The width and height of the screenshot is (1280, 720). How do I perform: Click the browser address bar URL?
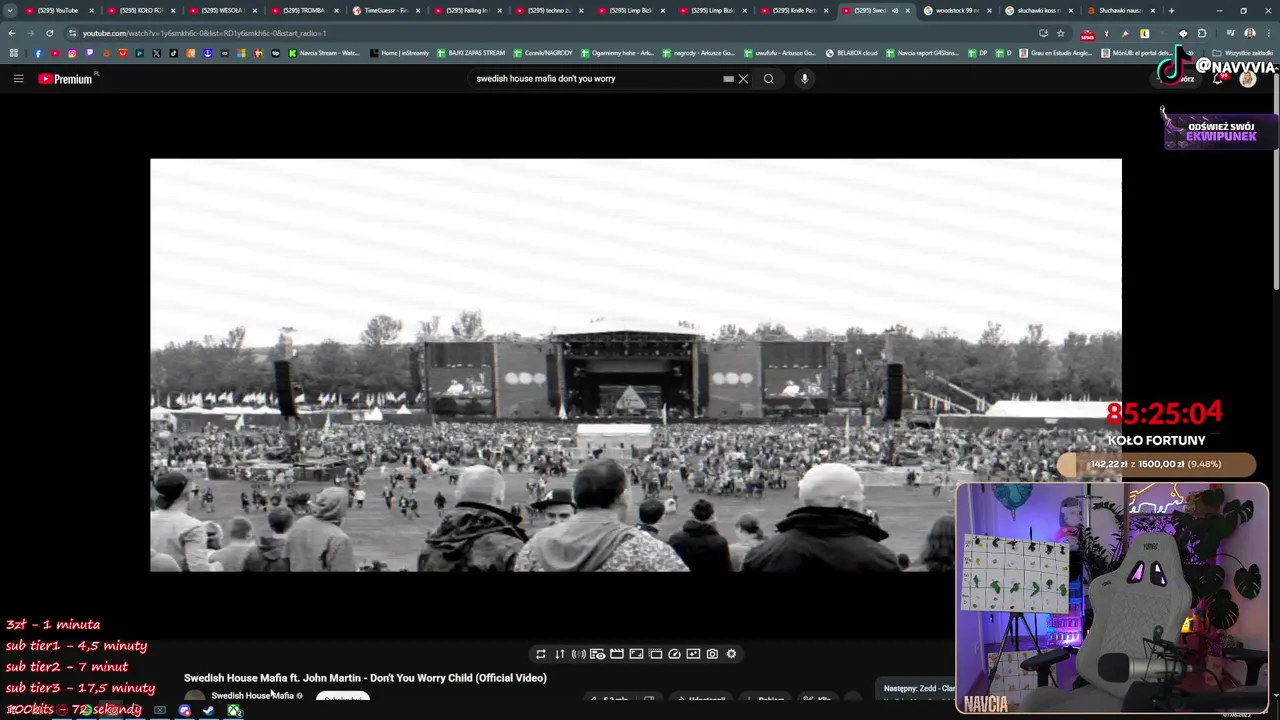[x=205, y=33]
